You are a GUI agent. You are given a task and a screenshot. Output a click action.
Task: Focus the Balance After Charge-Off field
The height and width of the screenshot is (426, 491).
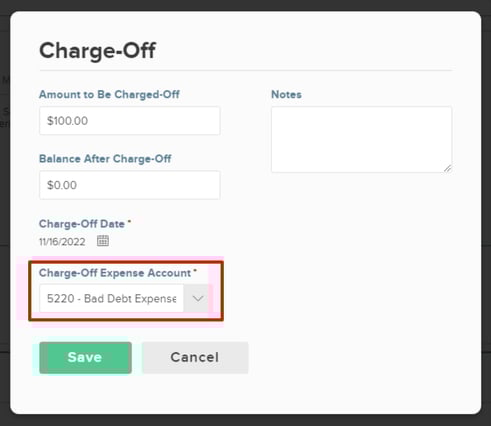(x=130, y=185)
